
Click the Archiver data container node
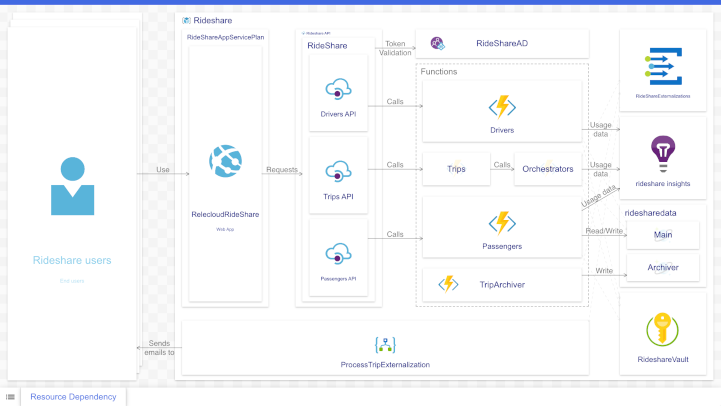coord(663,268)
